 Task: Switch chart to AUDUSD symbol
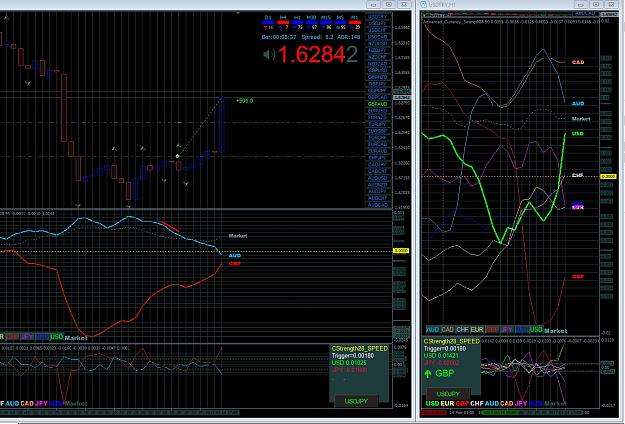pos(377,177)
